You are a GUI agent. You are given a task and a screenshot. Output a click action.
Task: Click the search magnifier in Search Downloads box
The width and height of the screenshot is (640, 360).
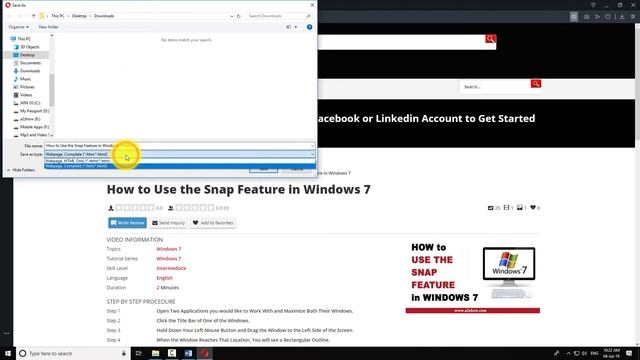click(x=309, y=16)
